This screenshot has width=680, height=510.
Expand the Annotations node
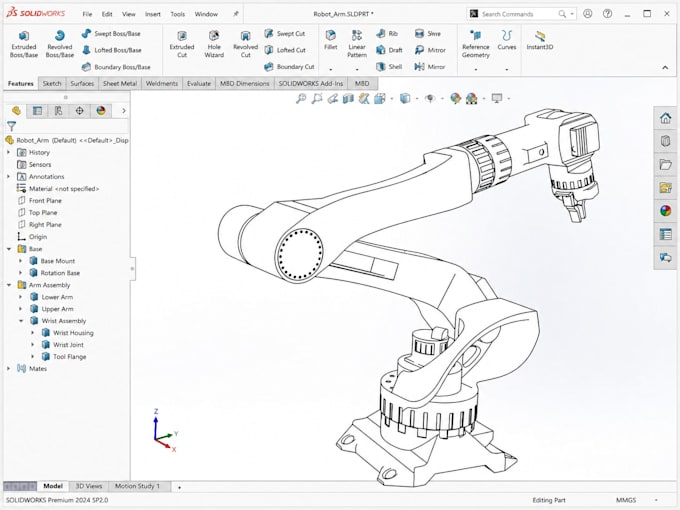[x=8, y=177]
